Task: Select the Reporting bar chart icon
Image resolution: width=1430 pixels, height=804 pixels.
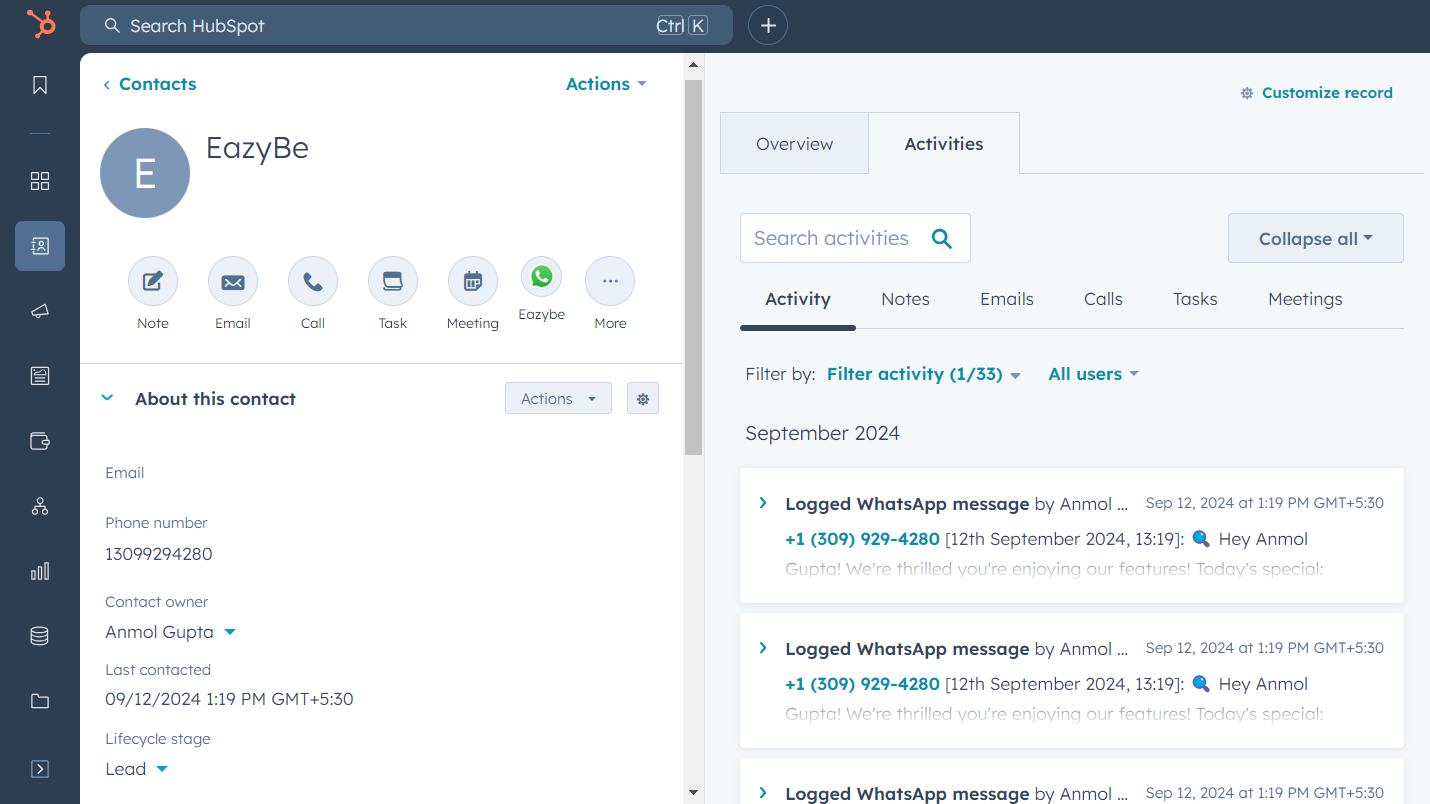Action: click(39, 571)
